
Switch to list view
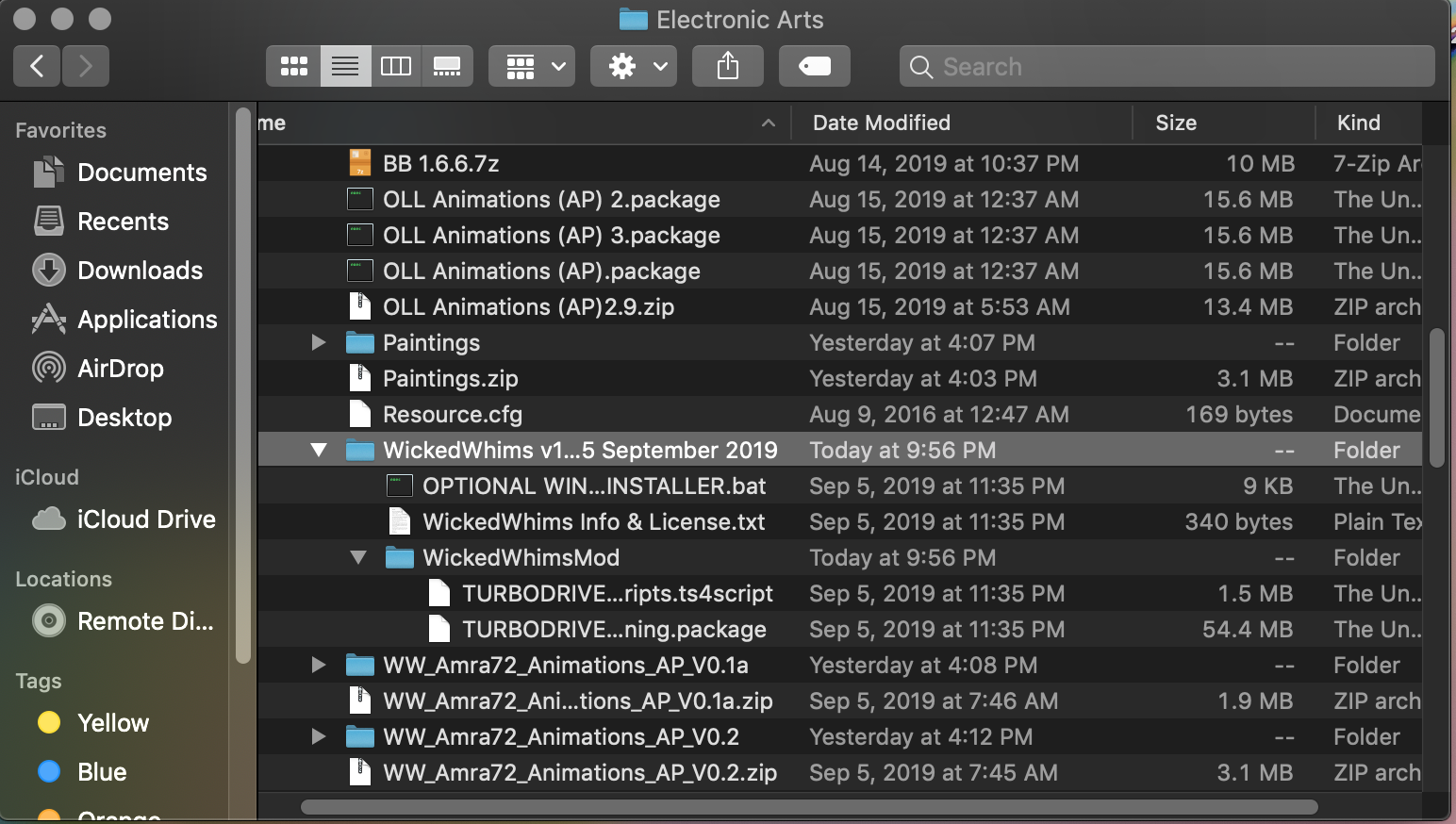pos(345,66)
